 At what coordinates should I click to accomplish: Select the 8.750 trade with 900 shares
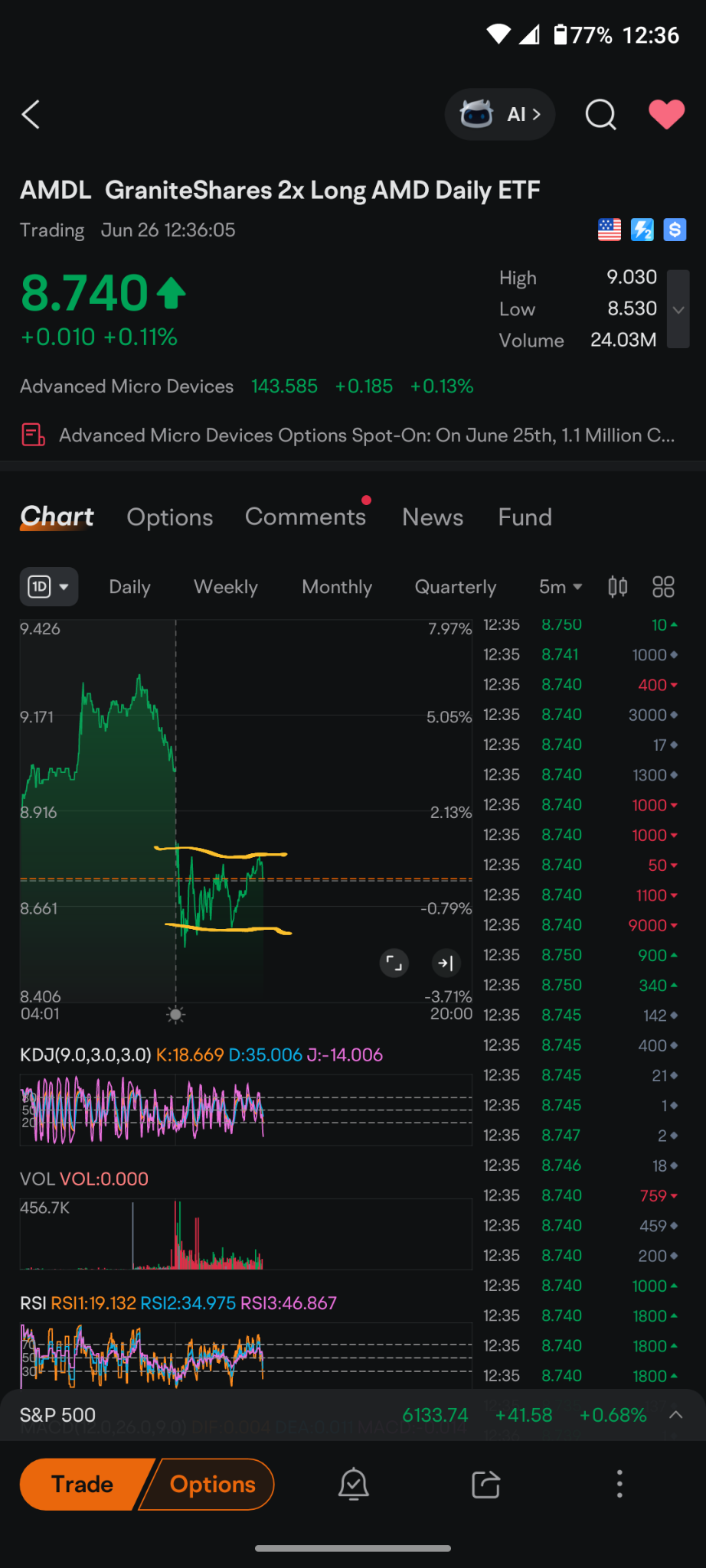pyautogui.click(x=581, y=955)
